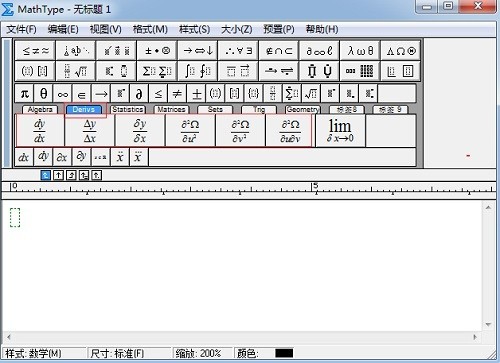Open the lowercase Greek palette λωθ
The width and height of the screenshot is (500, 363).
click(360, 51)
